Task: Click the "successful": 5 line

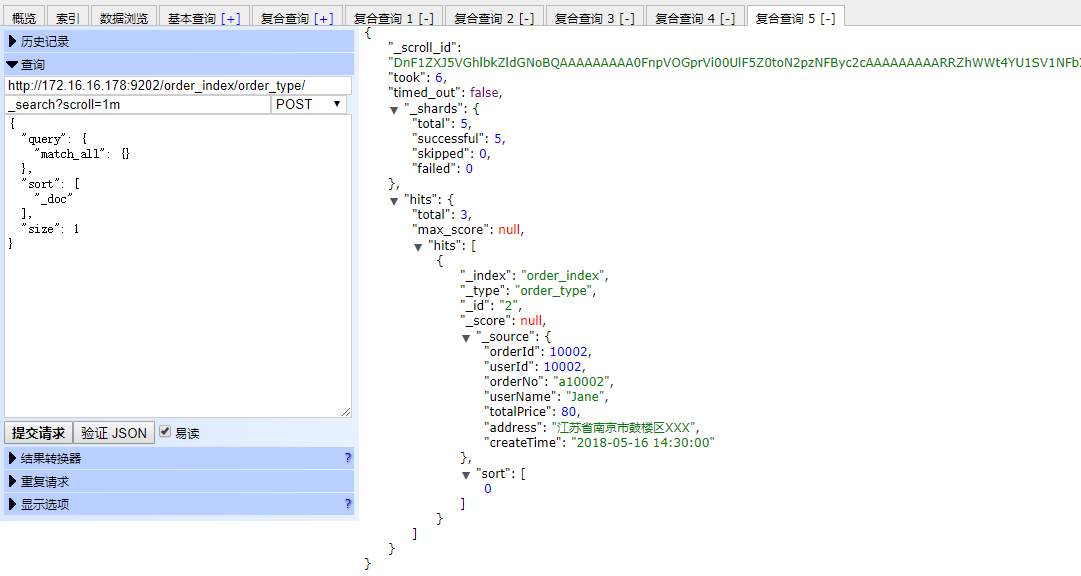Action: 458,139
